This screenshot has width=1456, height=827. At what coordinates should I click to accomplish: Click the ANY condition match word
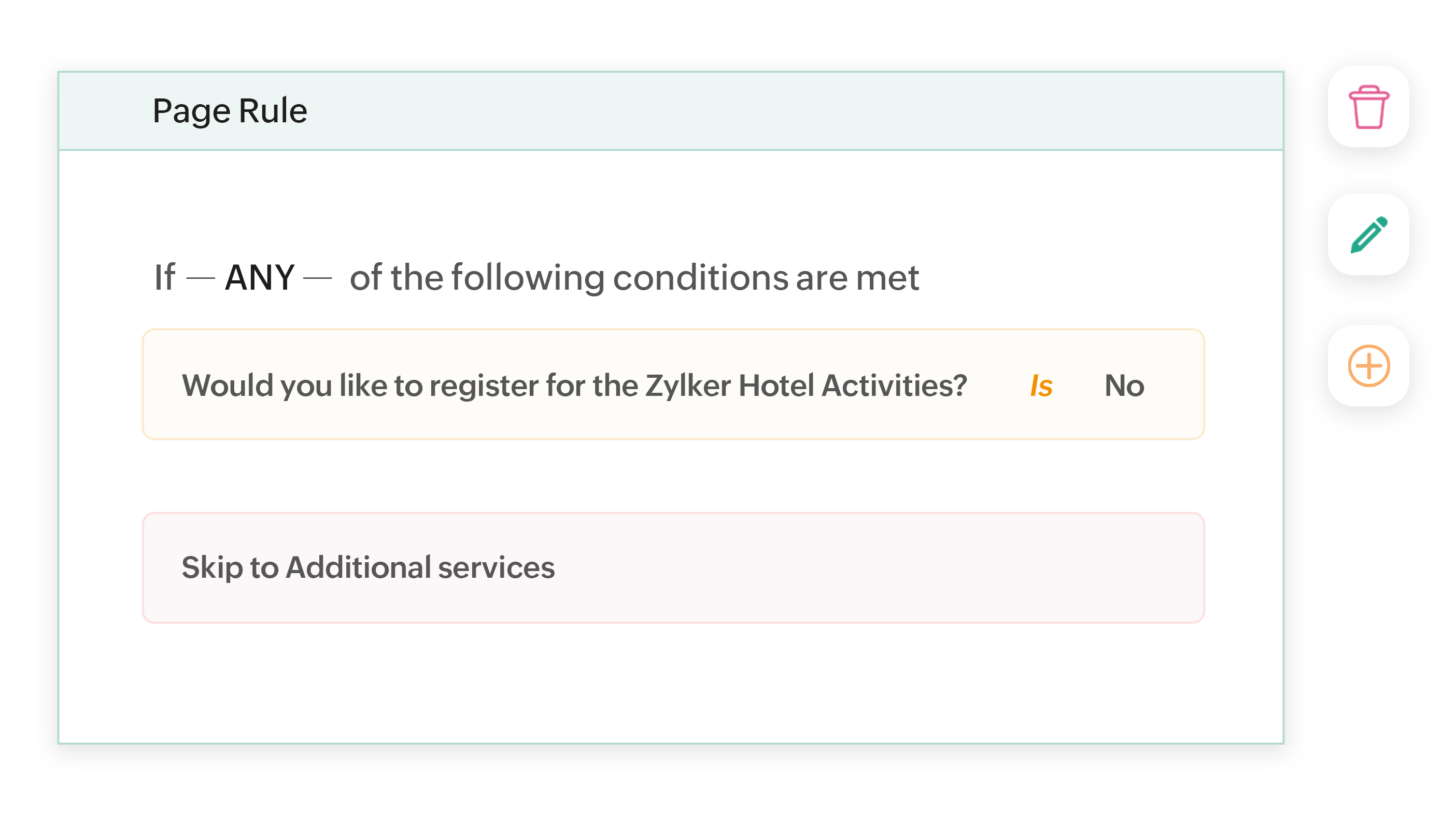[259, 278]
